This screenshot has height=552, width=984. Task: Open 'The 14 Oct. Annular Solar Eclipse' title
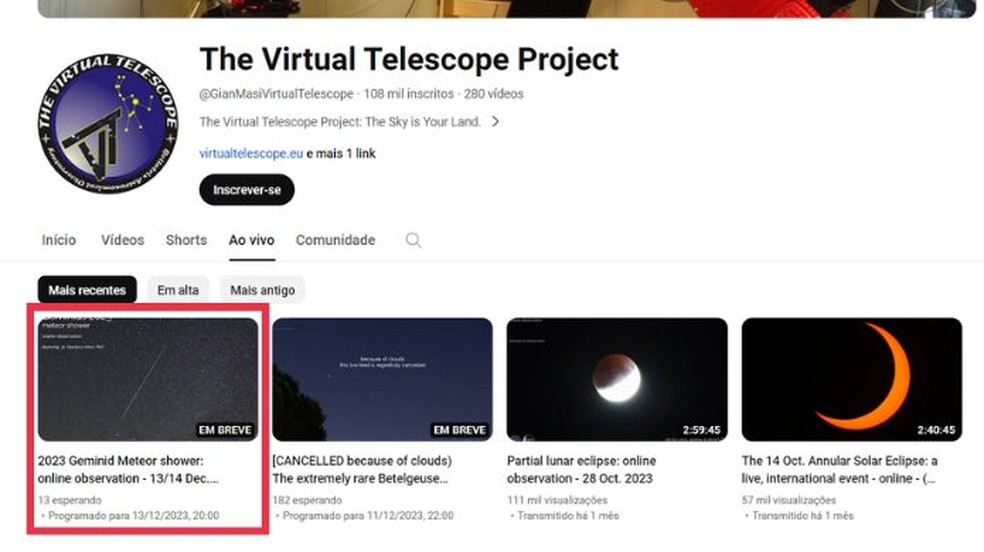(840, 470)
